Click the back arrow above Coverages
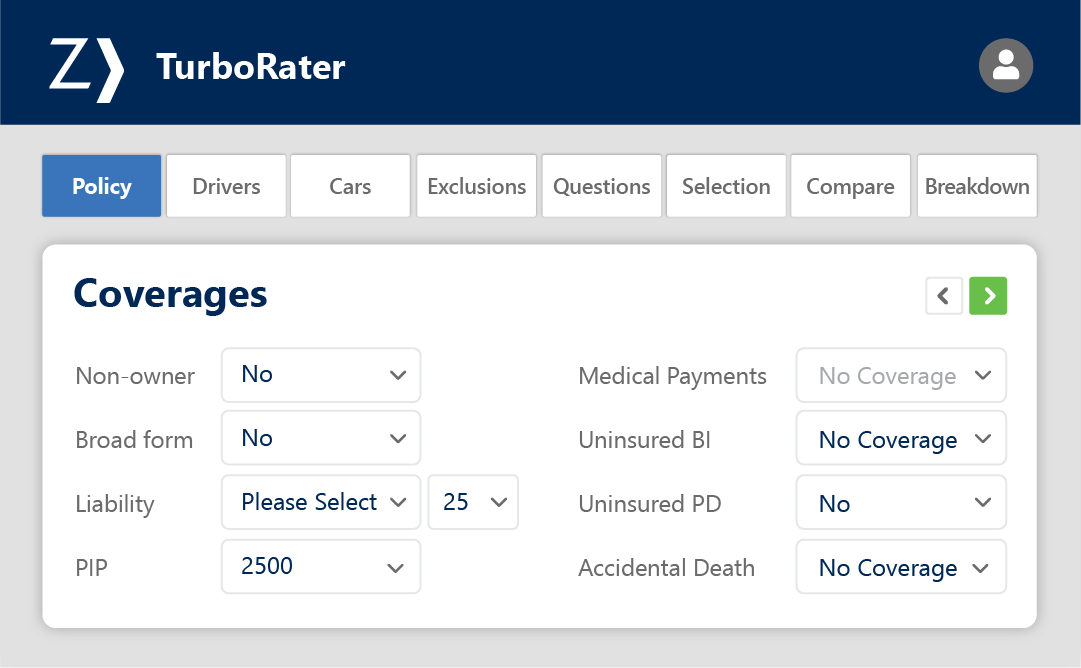The height and width of the screenshot is (668, 1081). click(944, 296)
